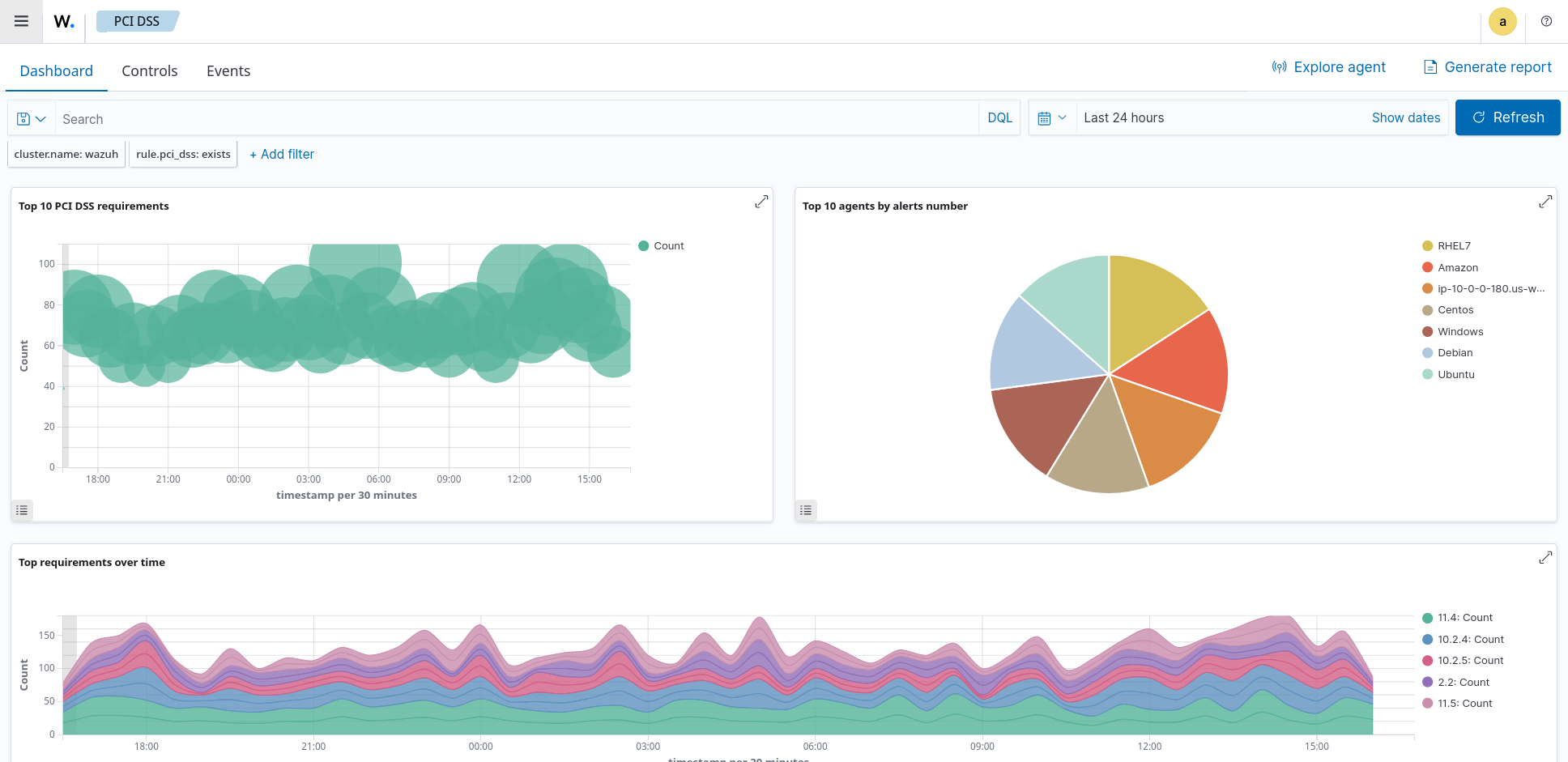Click the Wazuh logo home icon
This screenshot has width=1568, height=762.
64,22
